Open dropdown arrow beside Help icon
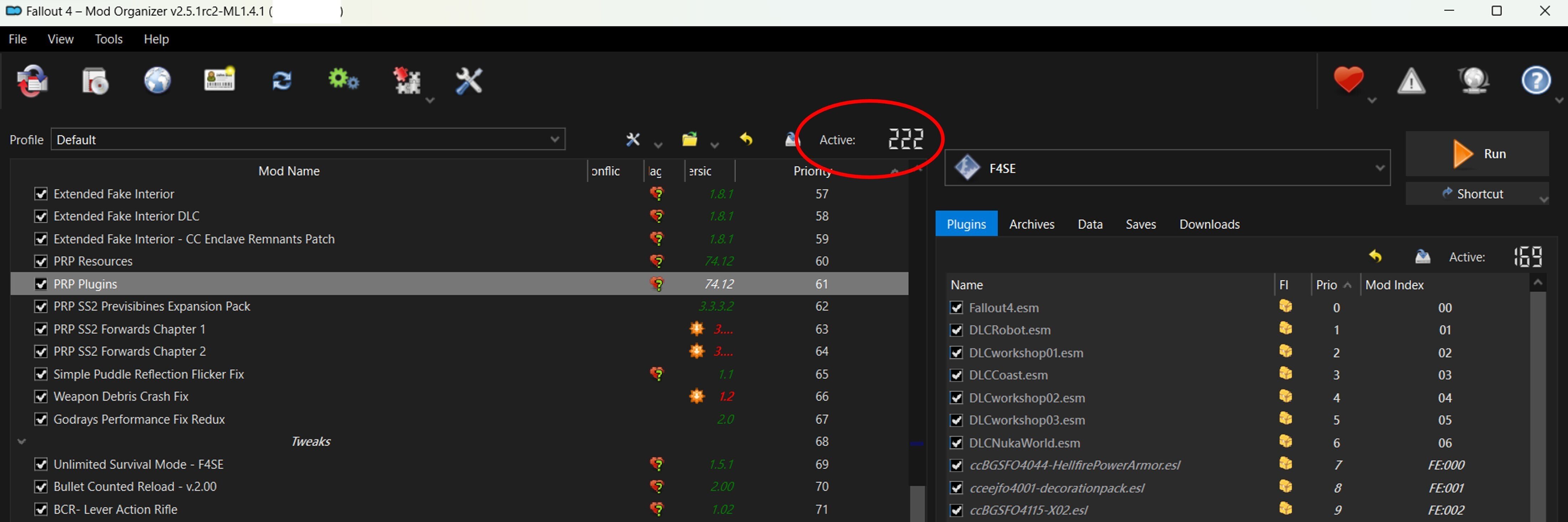The height and width of the screenshot is (522, 1568). pos(1559,101)
